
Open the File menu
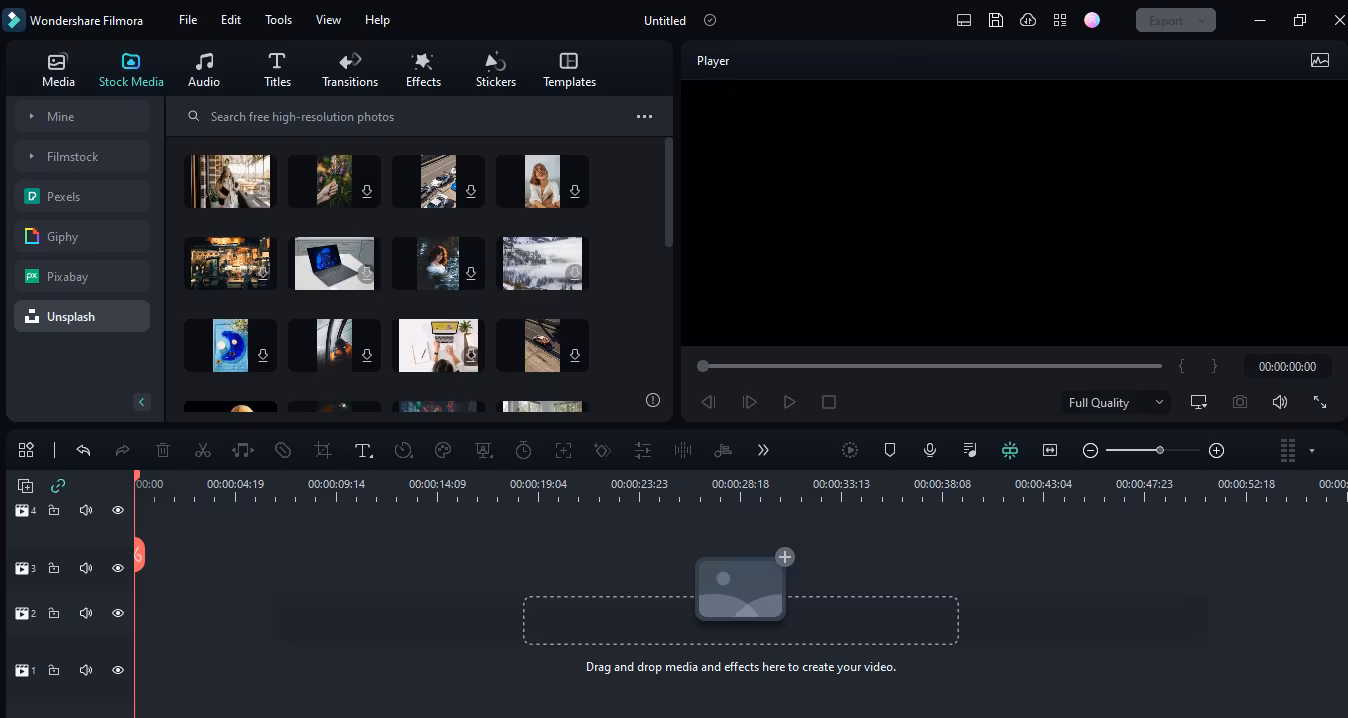point(188,20)
